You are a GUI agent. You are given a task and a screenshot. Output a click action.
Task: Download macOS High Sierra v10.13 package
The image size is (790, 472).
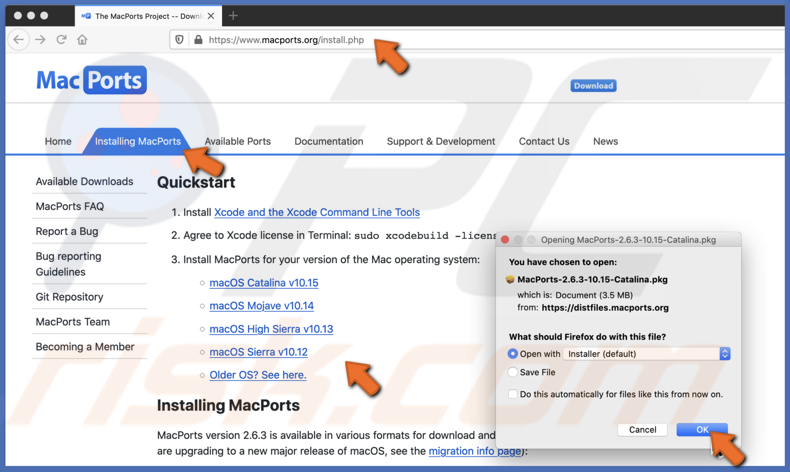[x=272, y=329]
